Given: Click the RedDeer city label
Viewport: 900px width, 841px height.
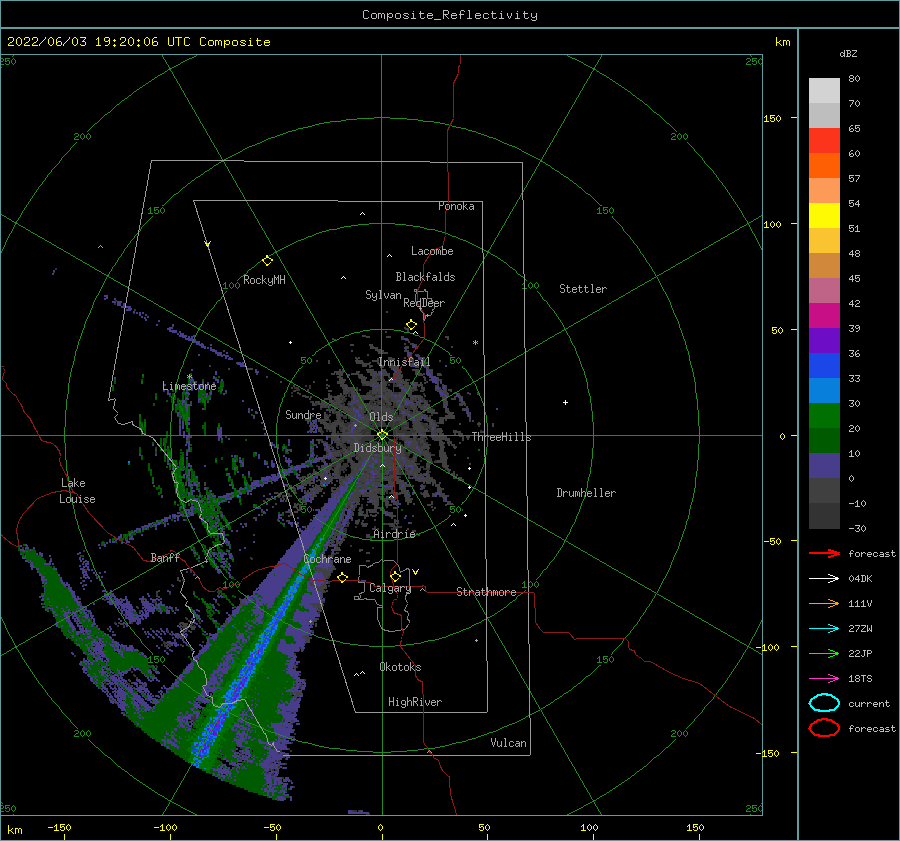Looking at the screenshot, I should (x=424, y=303).
